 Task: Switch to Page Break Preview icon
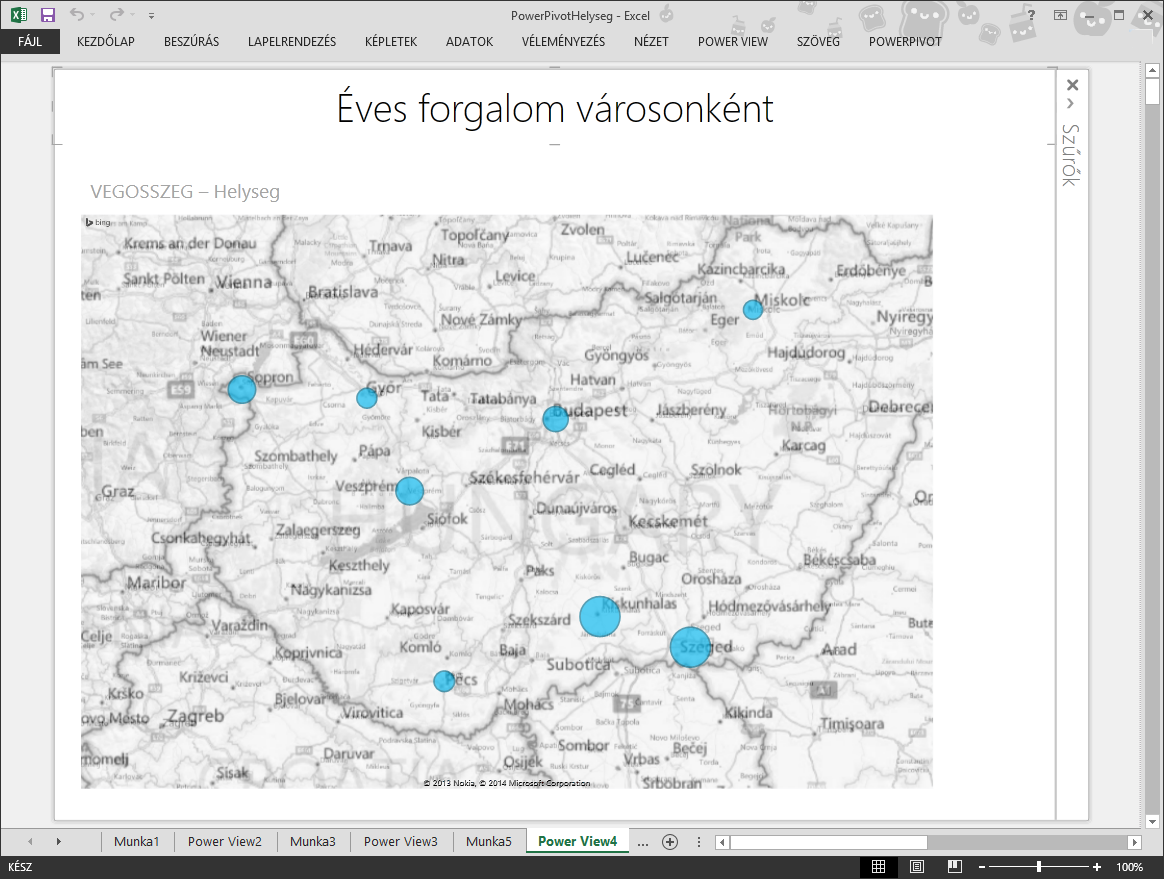[x=955, y=866]
